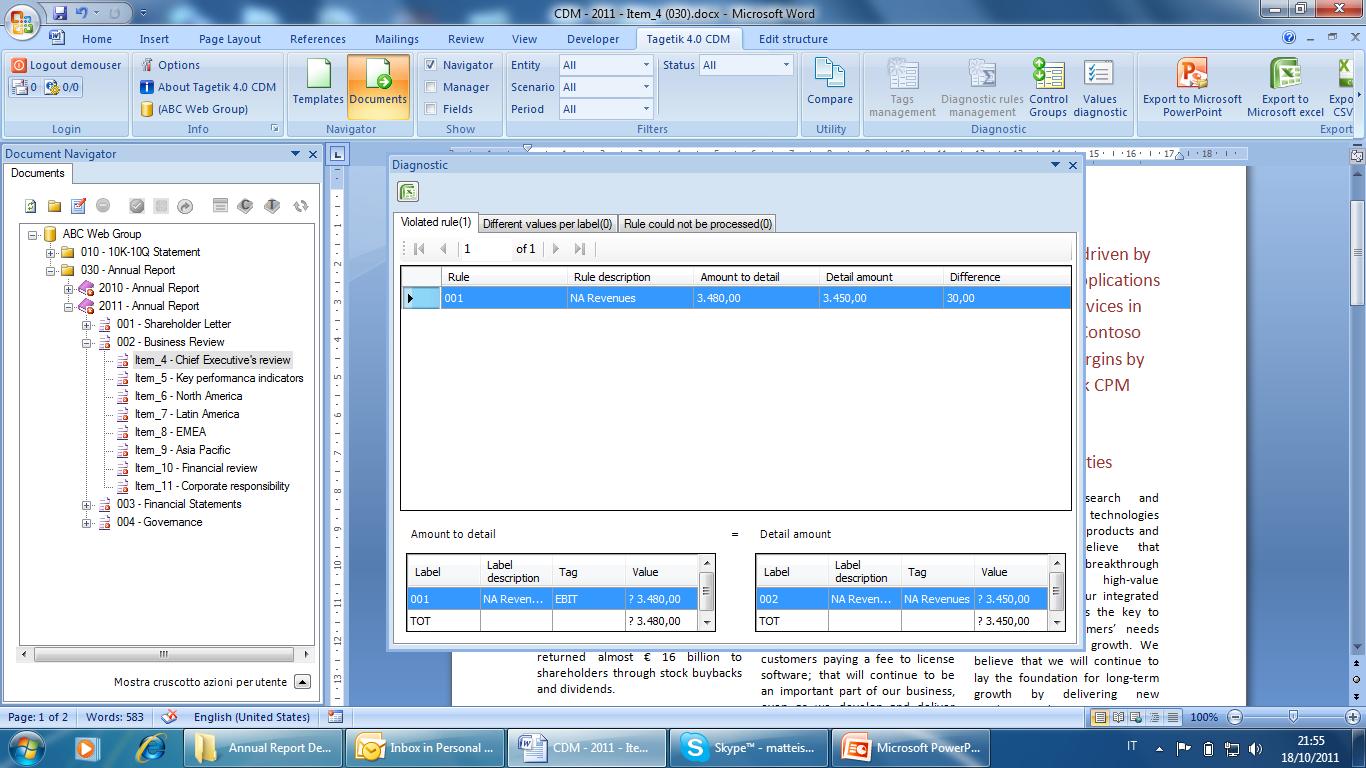This screenshot has height=768, width=1366.
Task: Click the zoom slider handle
Action: coord(1293,717)
